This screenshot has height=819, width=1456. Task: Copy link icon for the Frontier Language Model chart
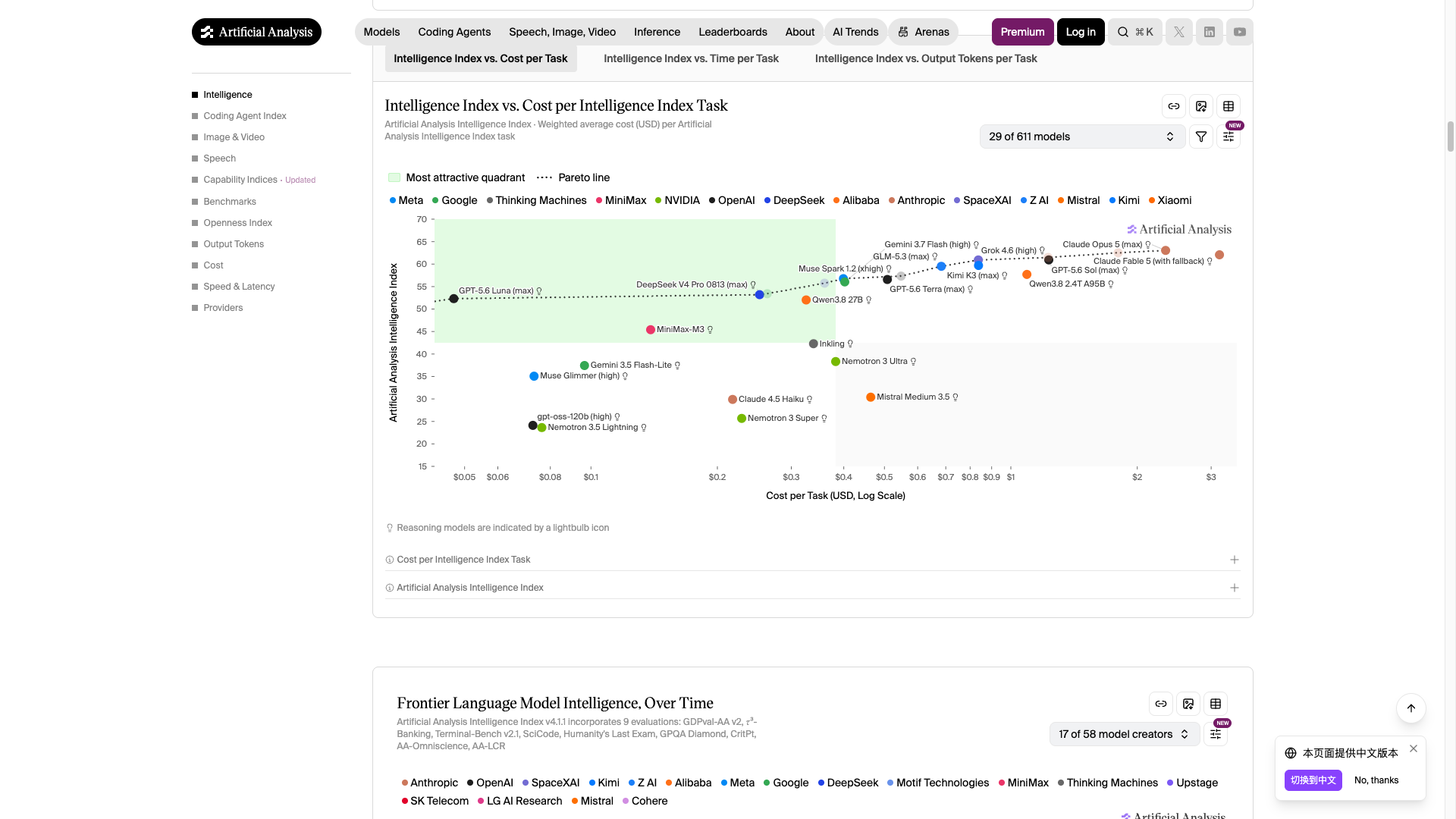point(1161,704)
